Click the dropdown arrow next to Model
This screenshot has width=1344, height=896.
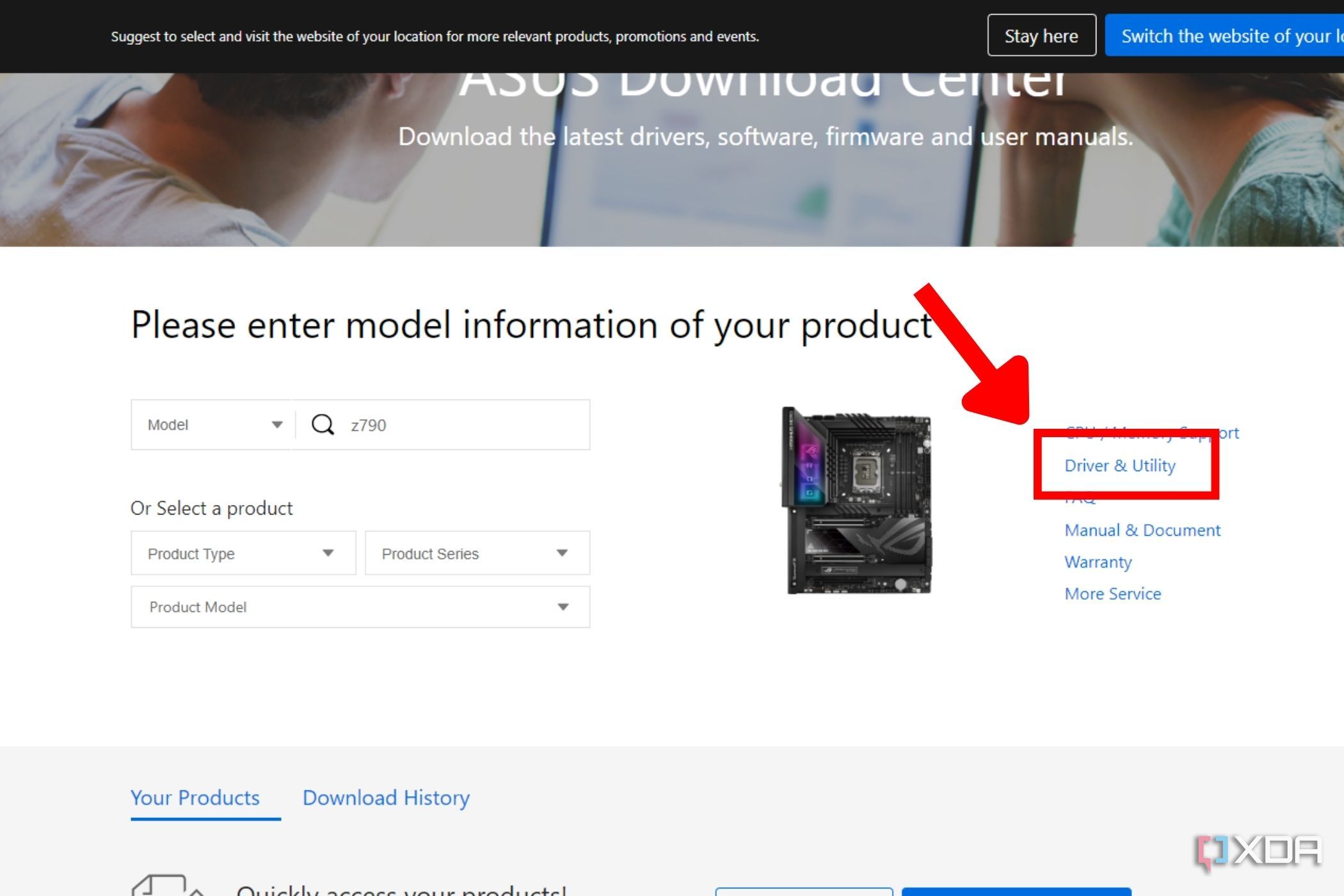tap(278, 424)
